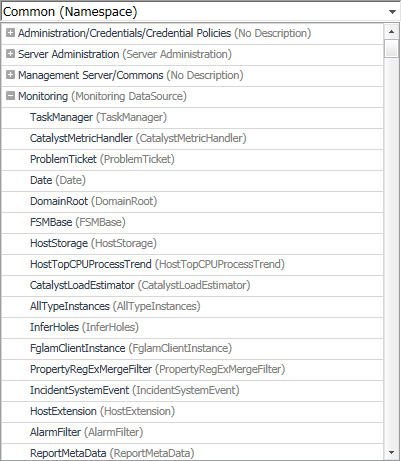Click the scrollbar up arrow
The image size is (401, 461).
391,32
